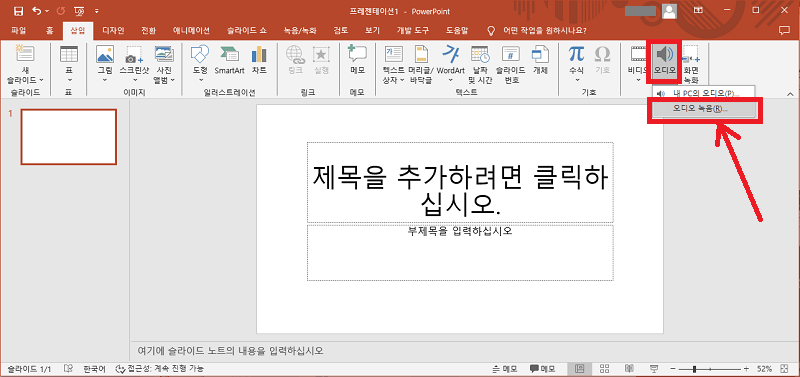This screenshot has width=800, height=377.
Task: Toggle comments 메모 button with speech bubble
Action: [x=543, y=368]
